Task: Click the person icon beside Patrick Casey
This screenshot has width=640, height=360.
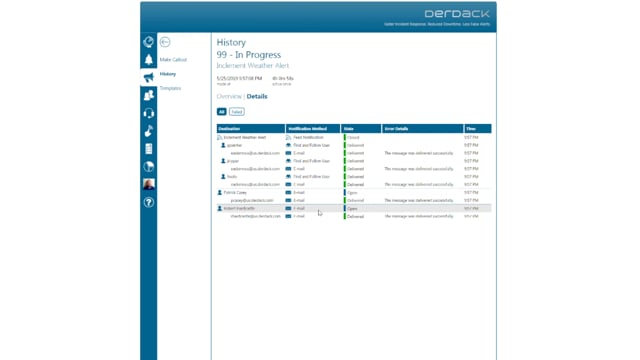Action: (x=220, y=193)
